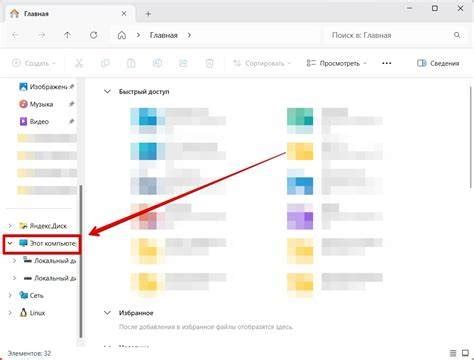Expand the first Локальный диск node

[14, 260]
